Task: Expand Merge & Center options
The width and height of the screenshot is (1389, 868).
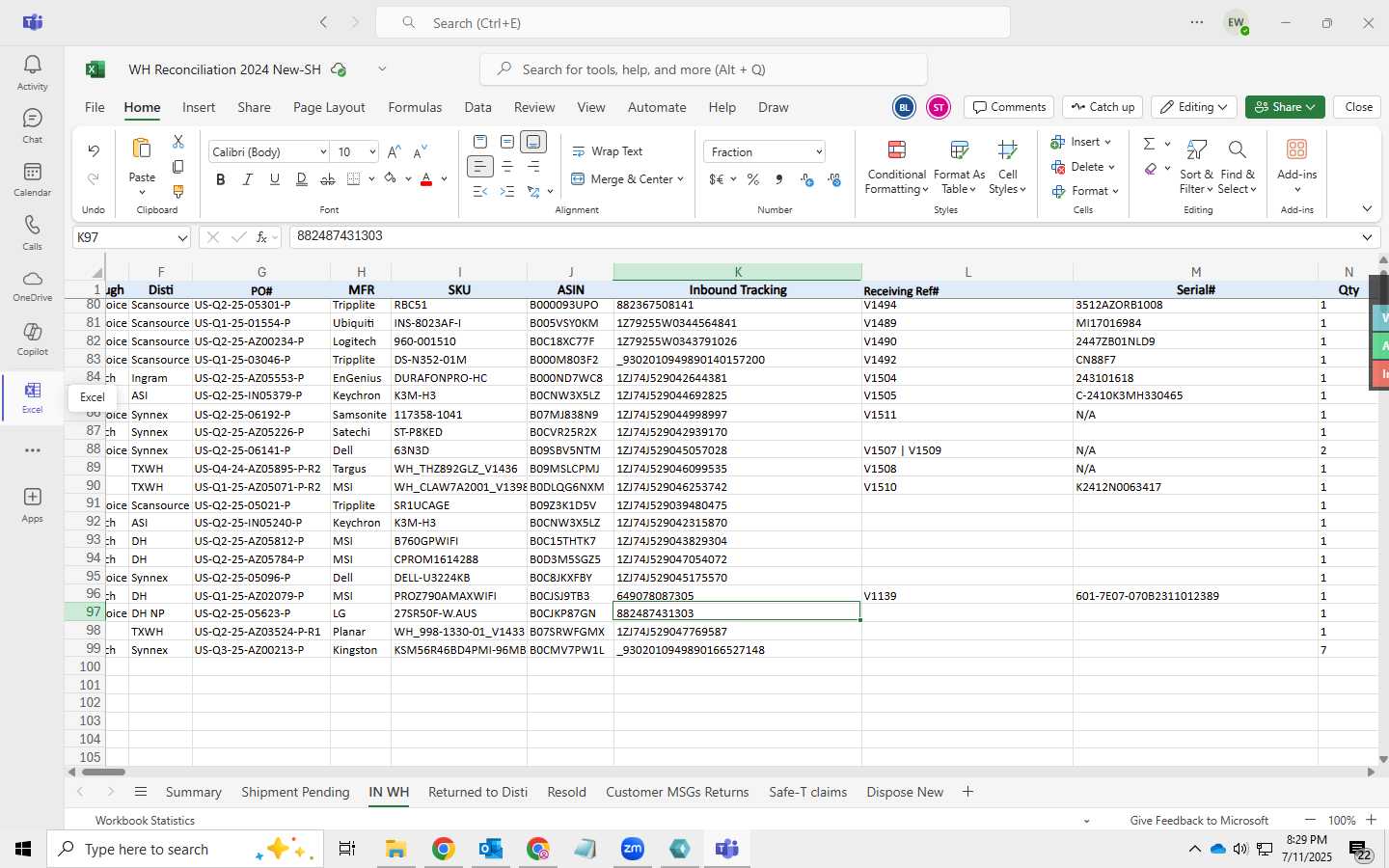Action: [x=680, y=179]
